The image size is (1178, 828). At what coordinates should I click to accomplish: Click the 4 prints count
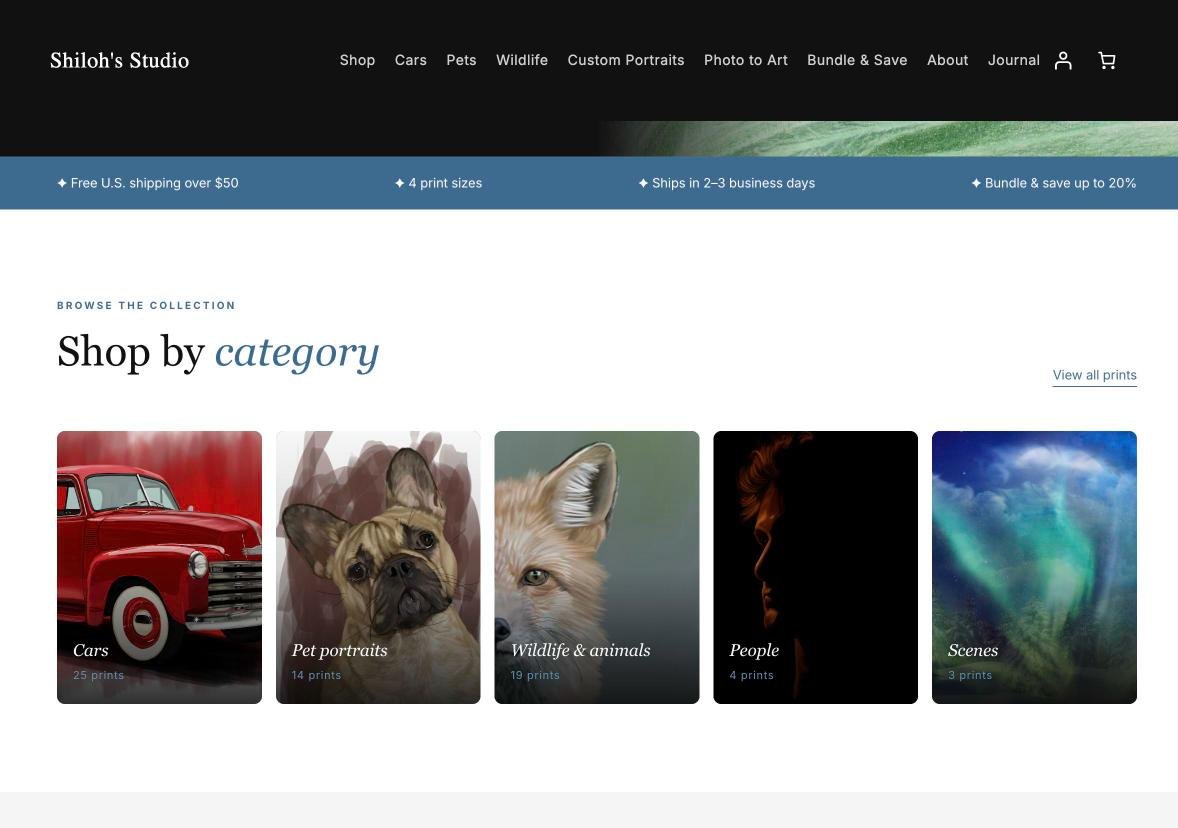pos(751,675)
